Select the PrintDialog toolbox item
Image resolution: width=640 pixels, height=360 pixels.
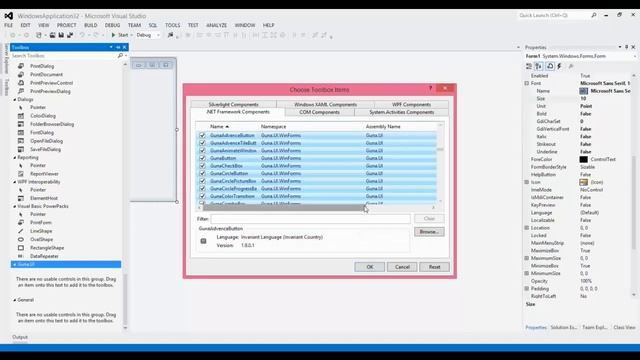click(x=42, y=66)
